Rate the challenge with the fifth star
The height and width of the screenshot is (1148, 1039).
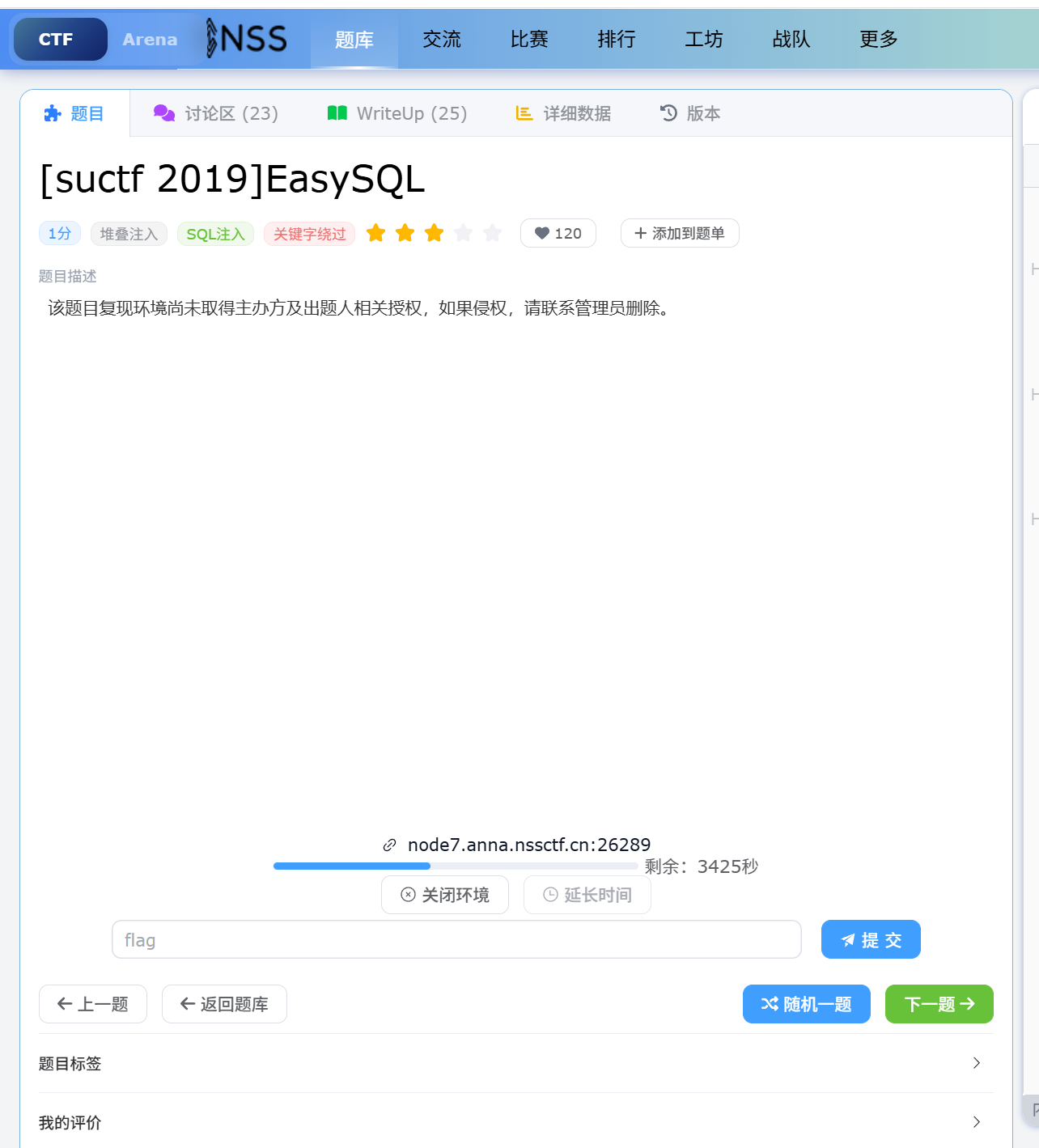coord(492,234)
